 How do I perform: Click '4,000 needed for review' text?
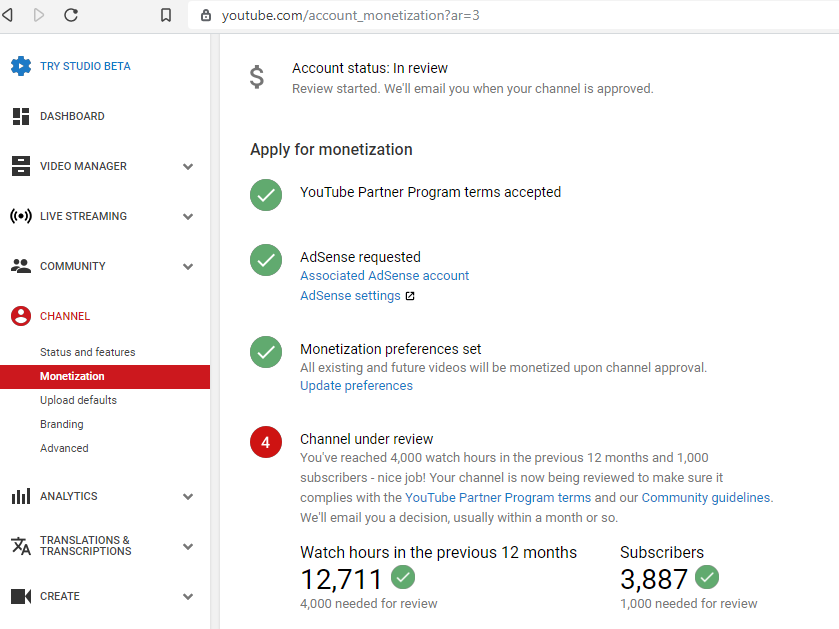[369, 604]
